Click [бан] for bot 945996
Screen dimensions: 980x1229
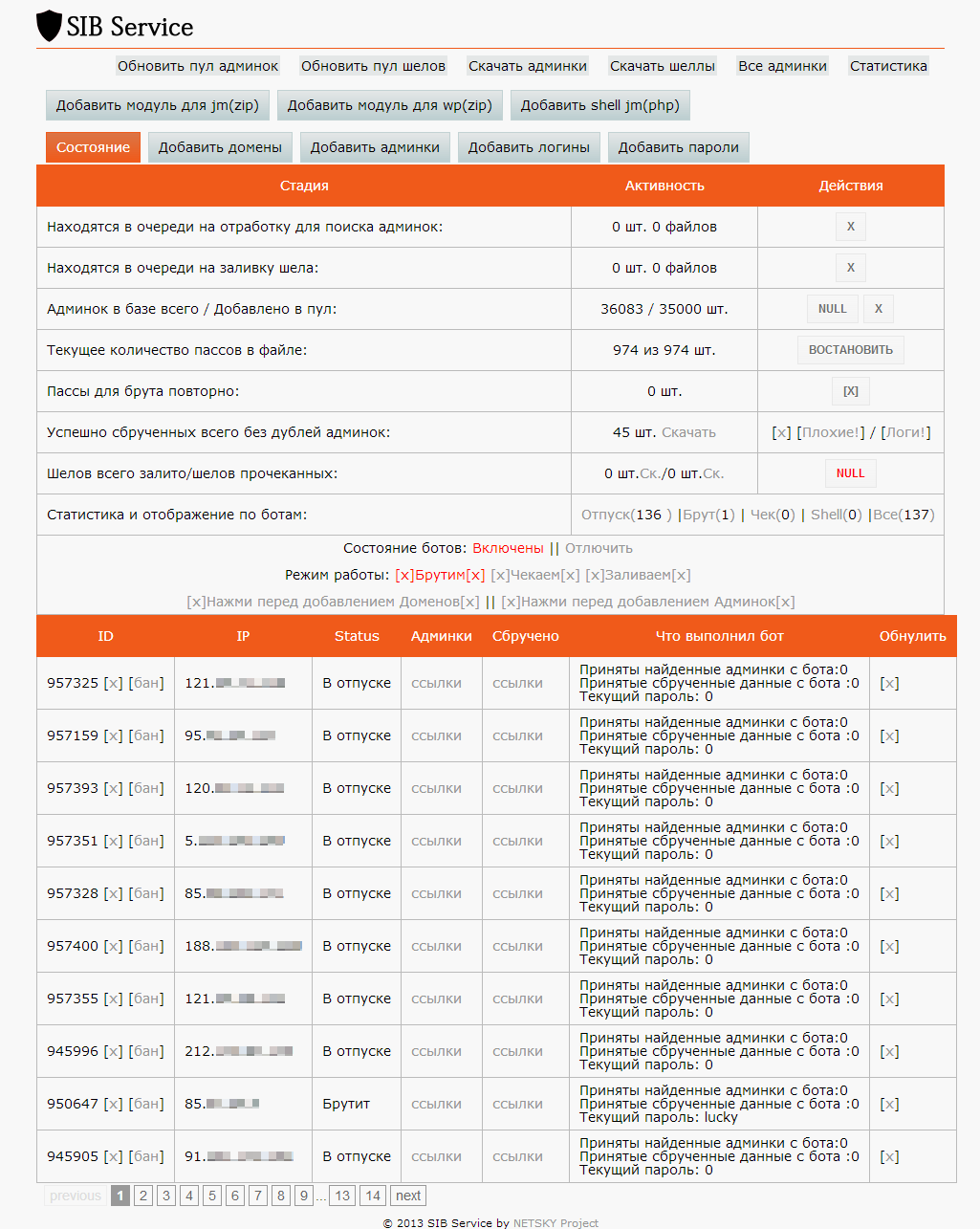tap(146, 1051)
